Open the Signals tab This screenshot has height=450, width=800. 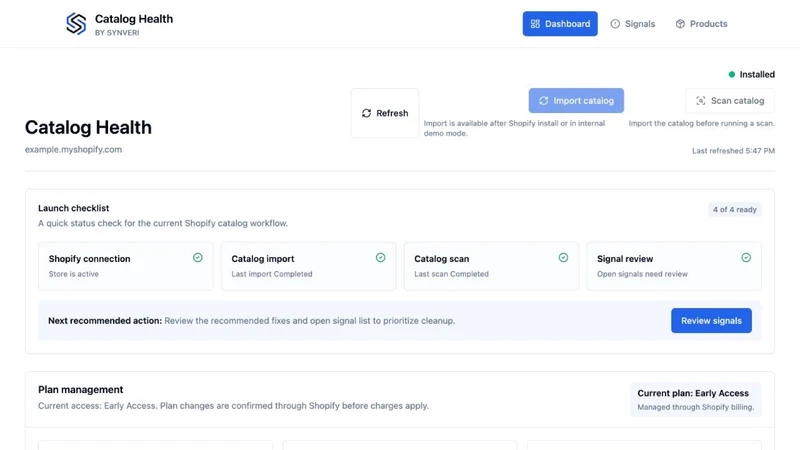(633, 24)
